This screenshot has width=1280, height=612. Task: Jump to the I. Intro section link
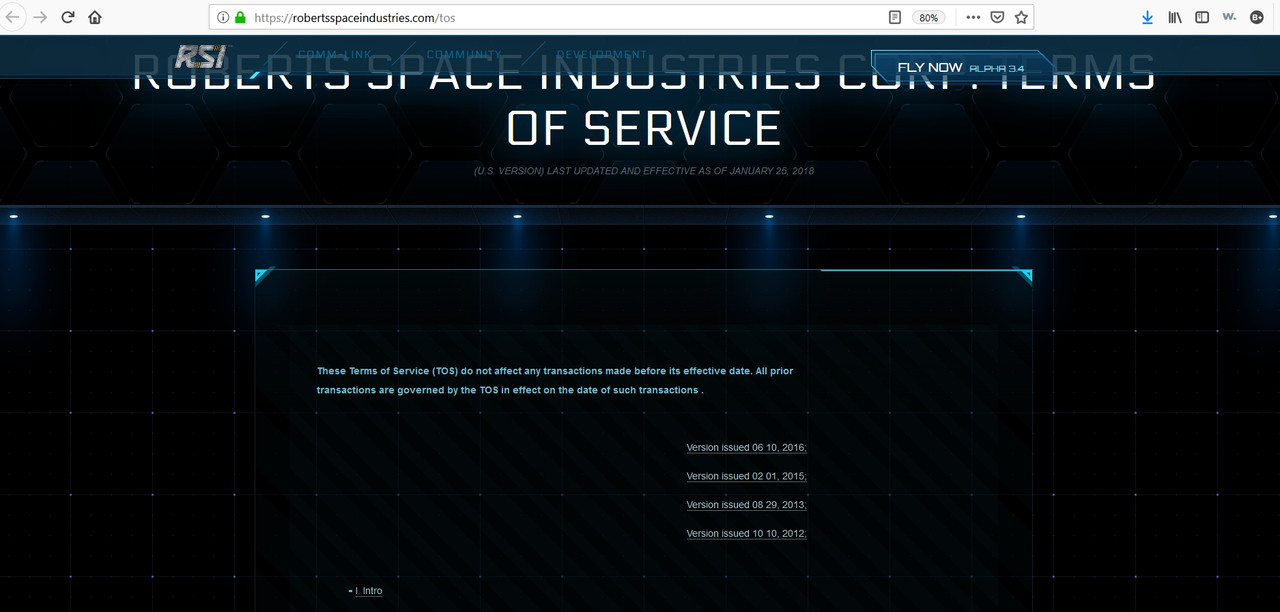tap(368, 591)
